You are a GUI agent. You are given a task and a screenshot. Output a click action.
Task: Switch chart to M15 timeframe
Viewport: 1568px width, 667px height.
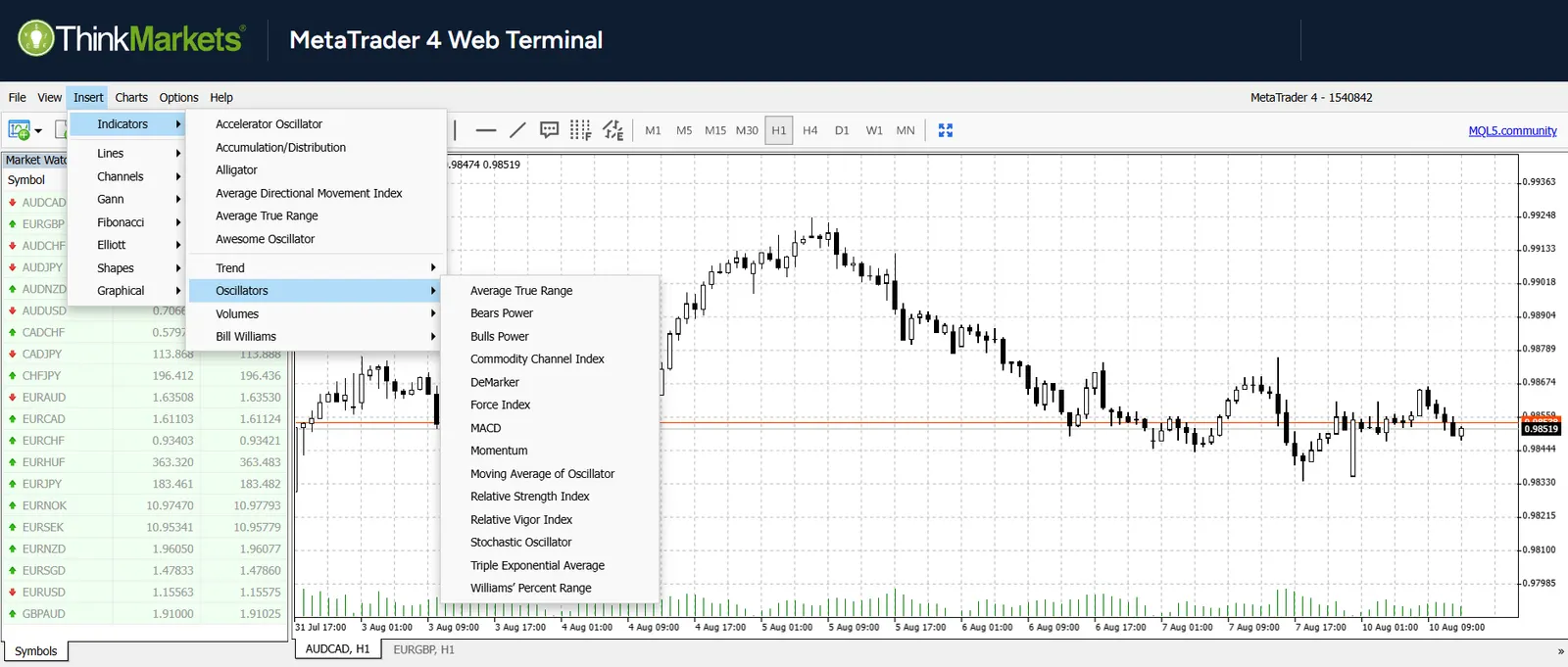click(x=715, y=130)
